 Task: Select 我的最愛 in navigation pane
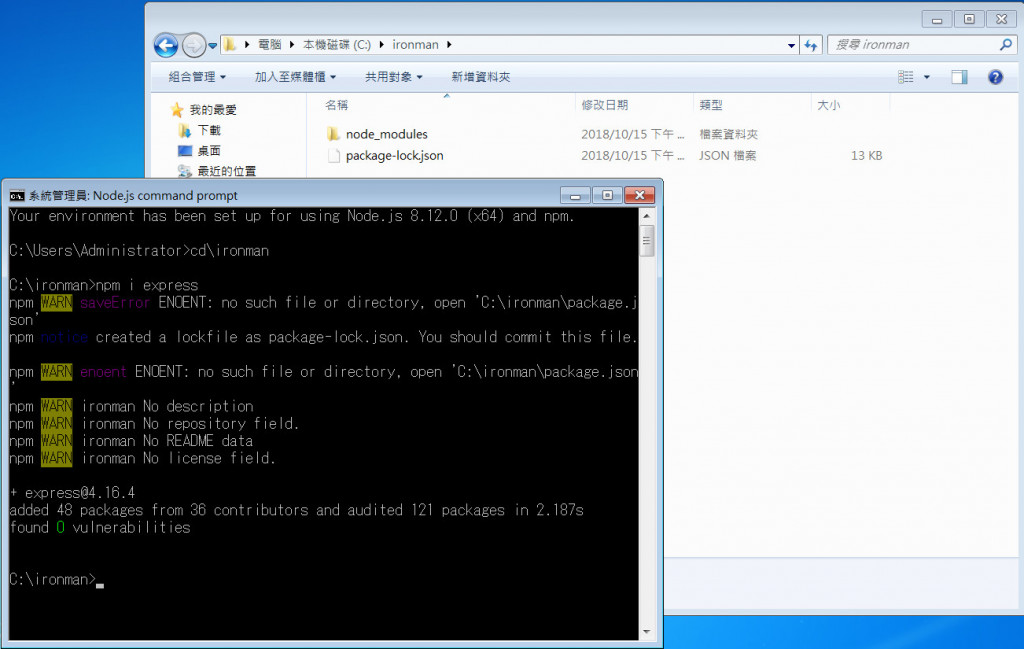click(213, 110)
